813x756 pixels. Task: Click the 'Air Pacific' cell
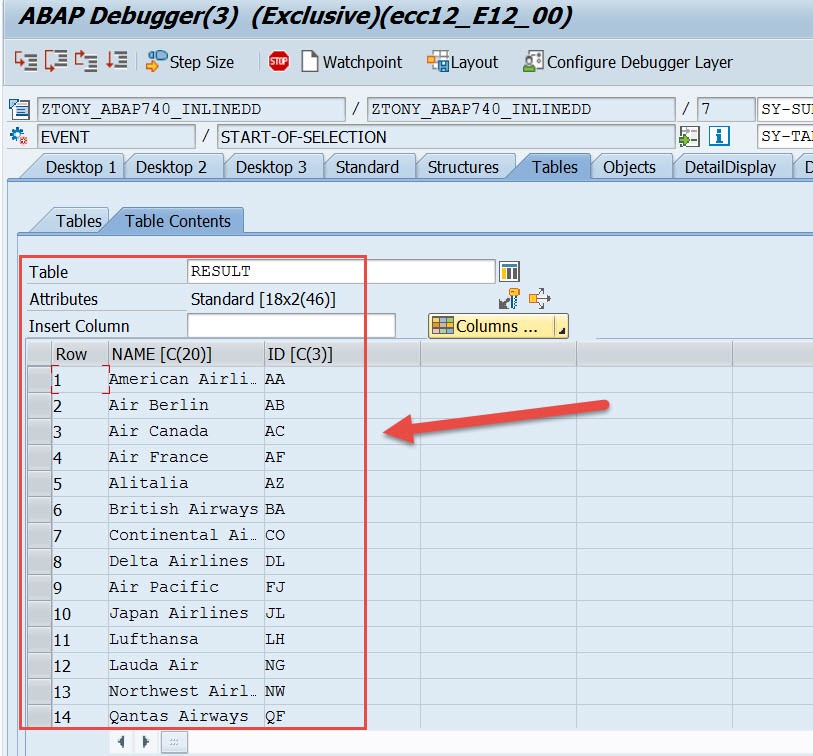click(x=184, y=586)
